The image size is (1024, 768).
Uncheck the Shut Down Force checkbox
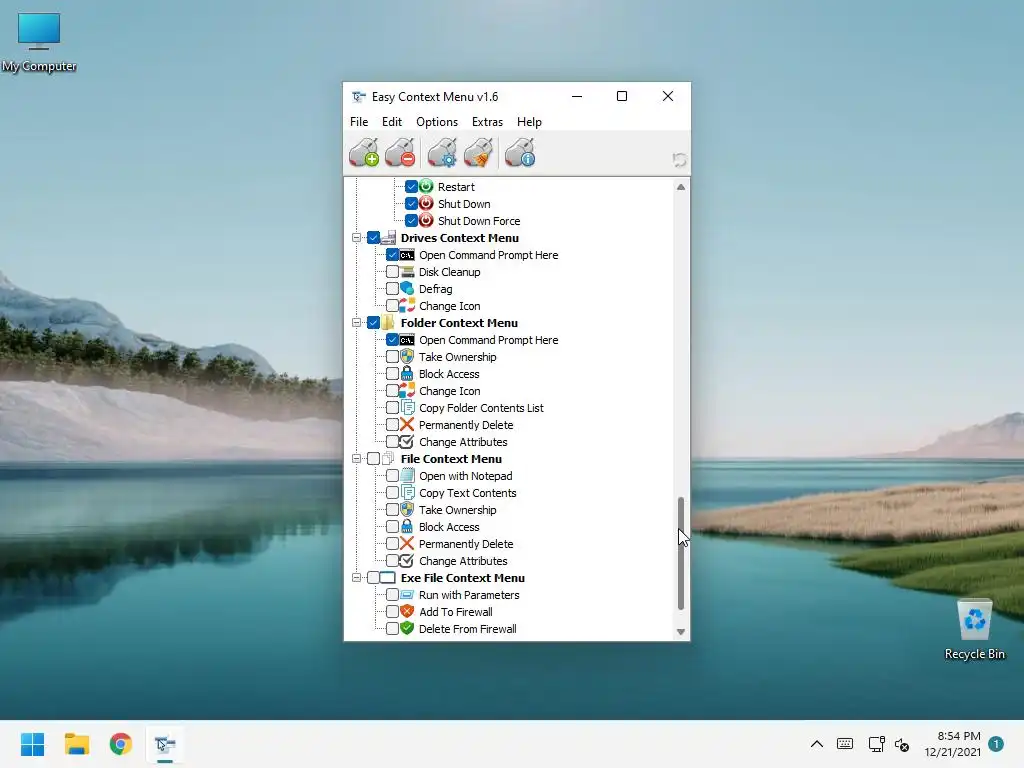[x=411, y=220]
